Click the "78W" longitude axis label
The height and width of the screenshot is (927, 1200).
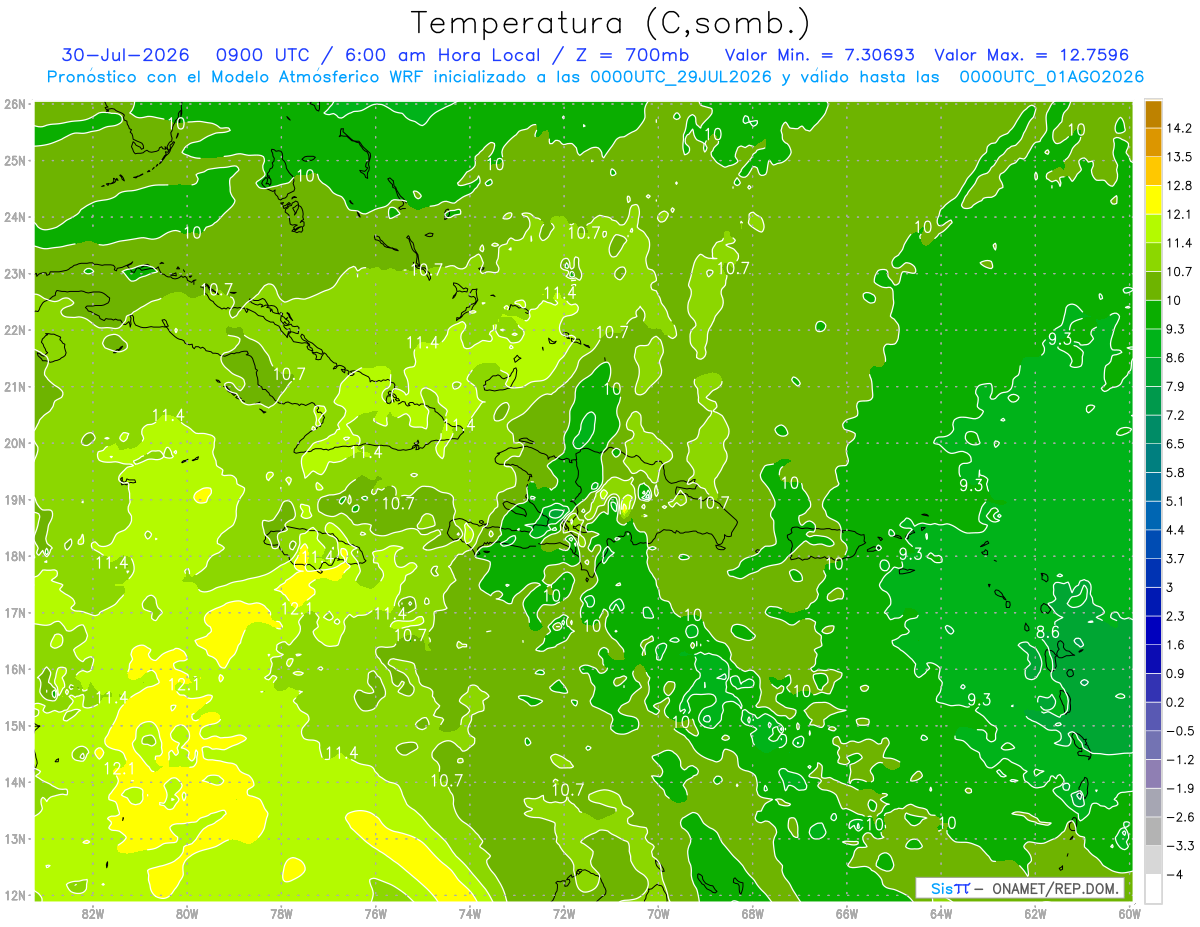pyautogui.click(x=281, y=913)
